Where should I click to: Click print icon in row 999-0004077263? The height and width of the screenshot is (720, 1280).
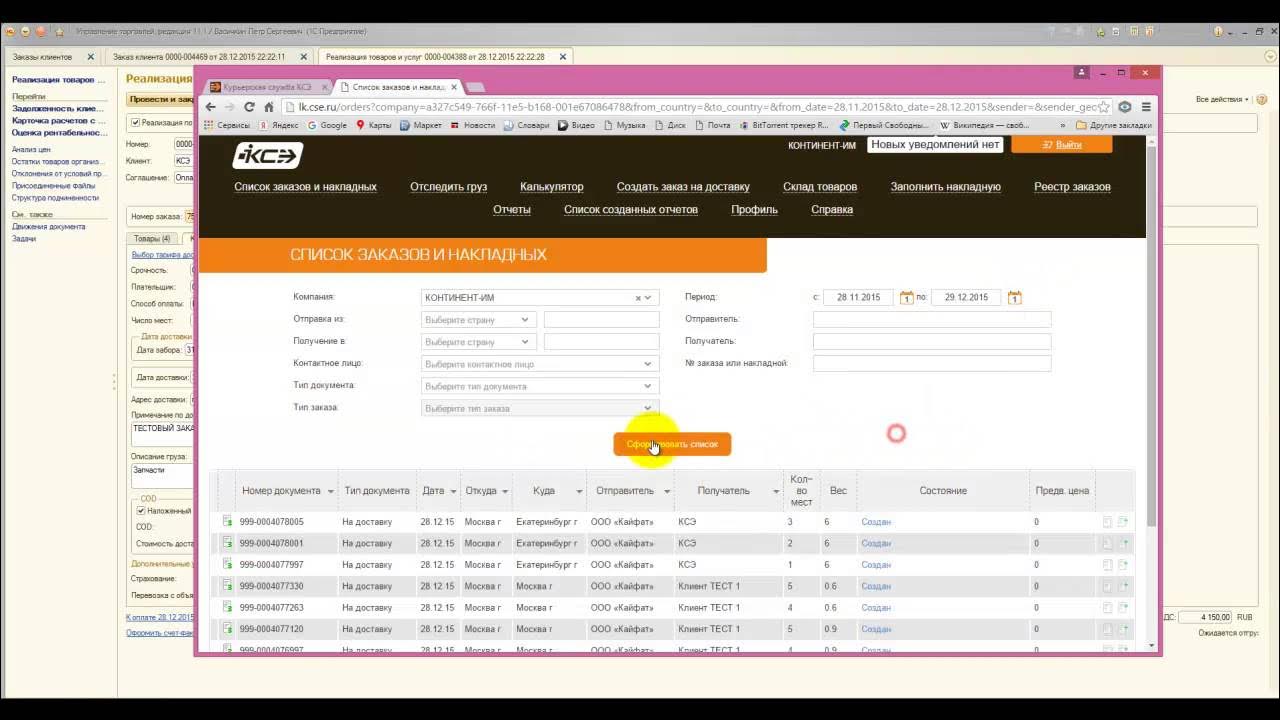pos(1107,608)
